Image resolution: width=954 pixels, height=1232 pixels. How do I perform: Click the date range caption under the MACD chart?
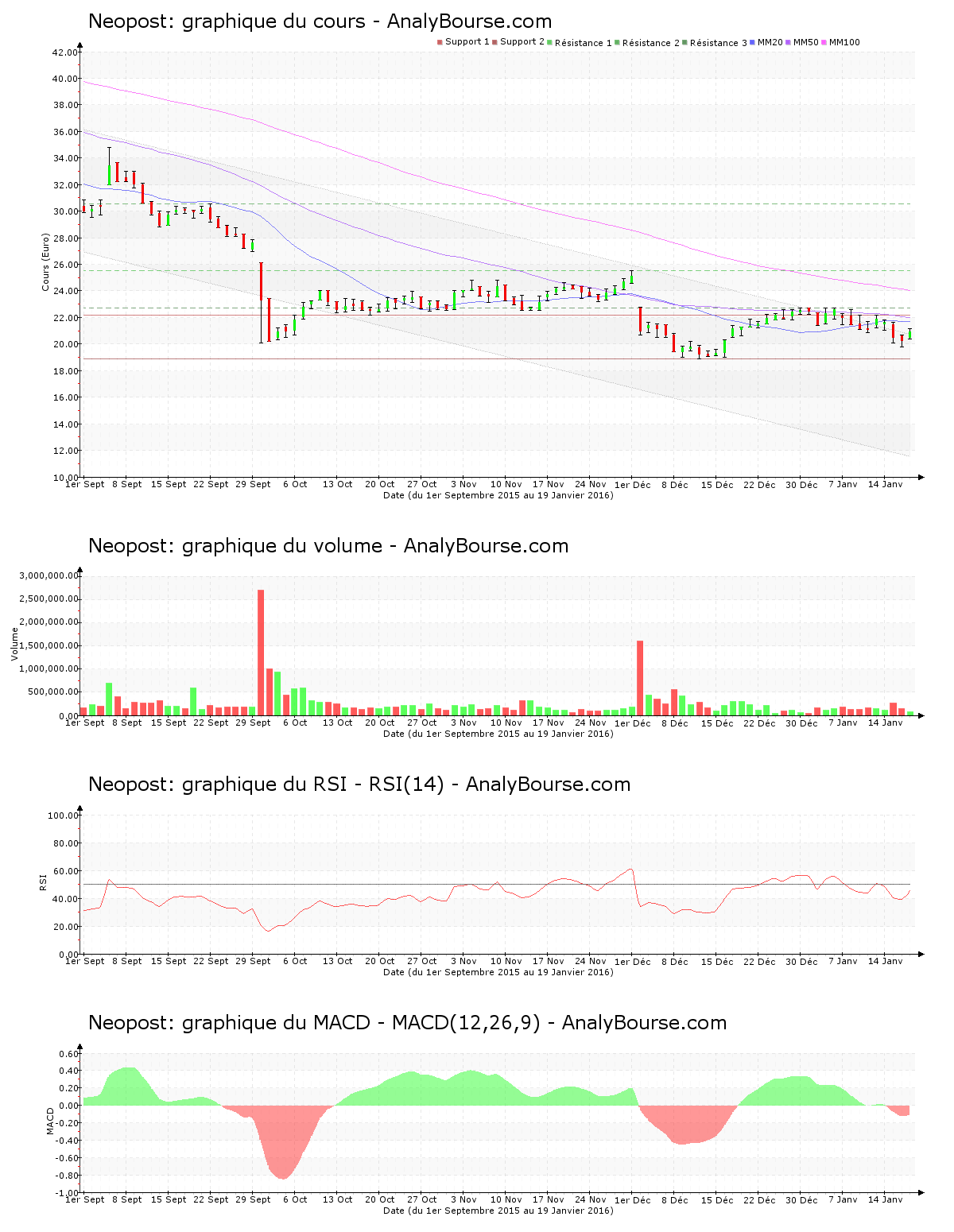[498, 1211]
